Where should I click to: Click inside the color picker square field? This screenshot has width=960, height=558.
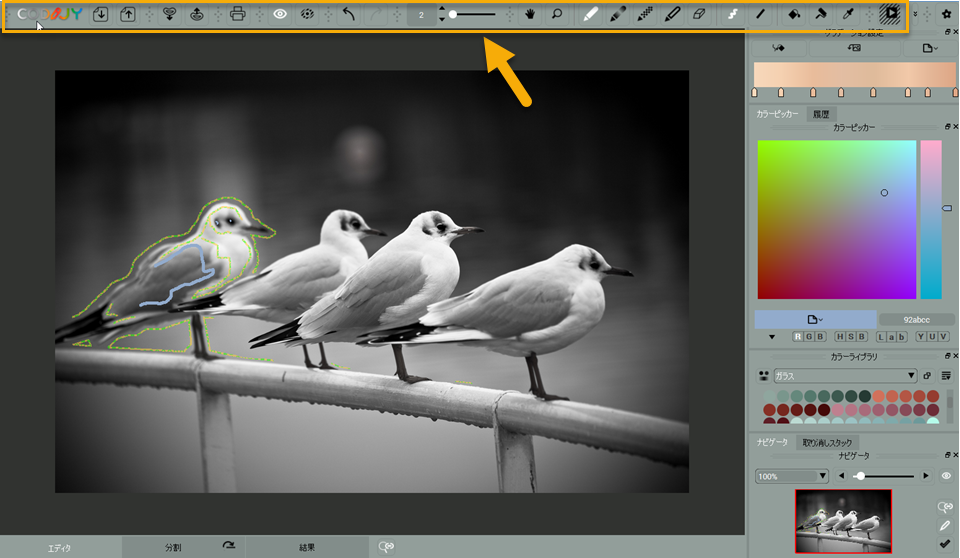coord(837,219)
